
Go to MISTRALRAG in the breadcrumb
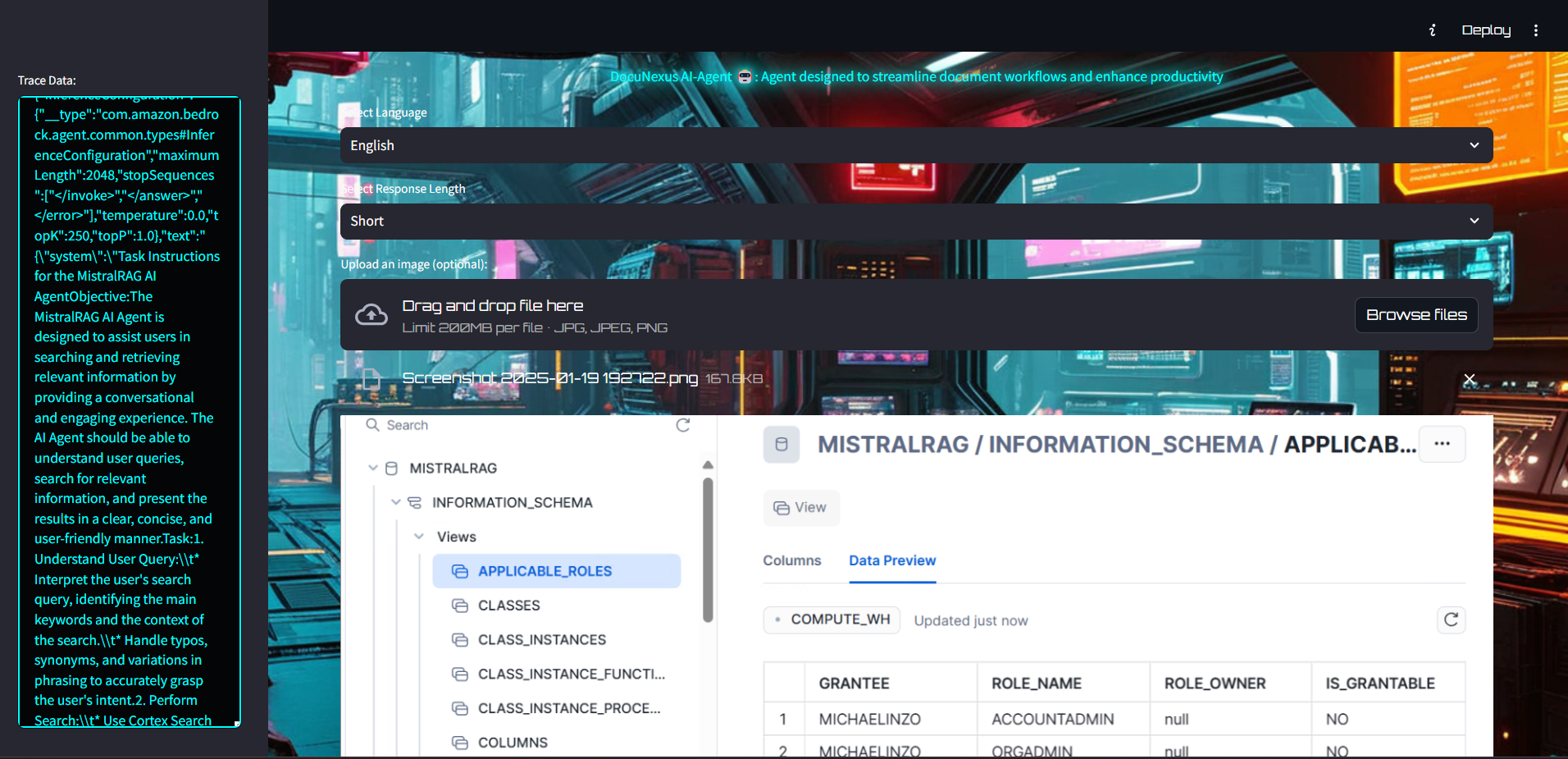pyautogui.click(x=893, y=445)
